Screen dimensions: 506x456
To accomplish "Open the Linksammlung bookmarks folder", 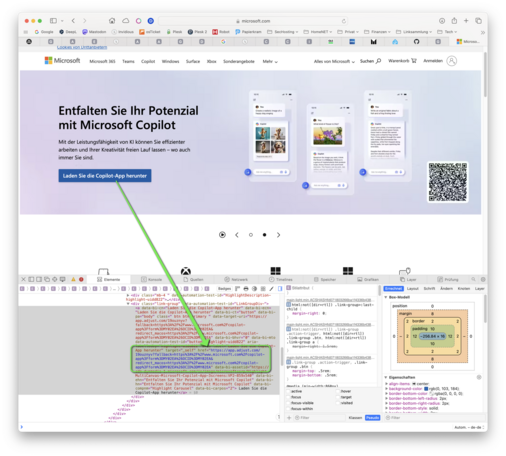I will pos(414,32).
